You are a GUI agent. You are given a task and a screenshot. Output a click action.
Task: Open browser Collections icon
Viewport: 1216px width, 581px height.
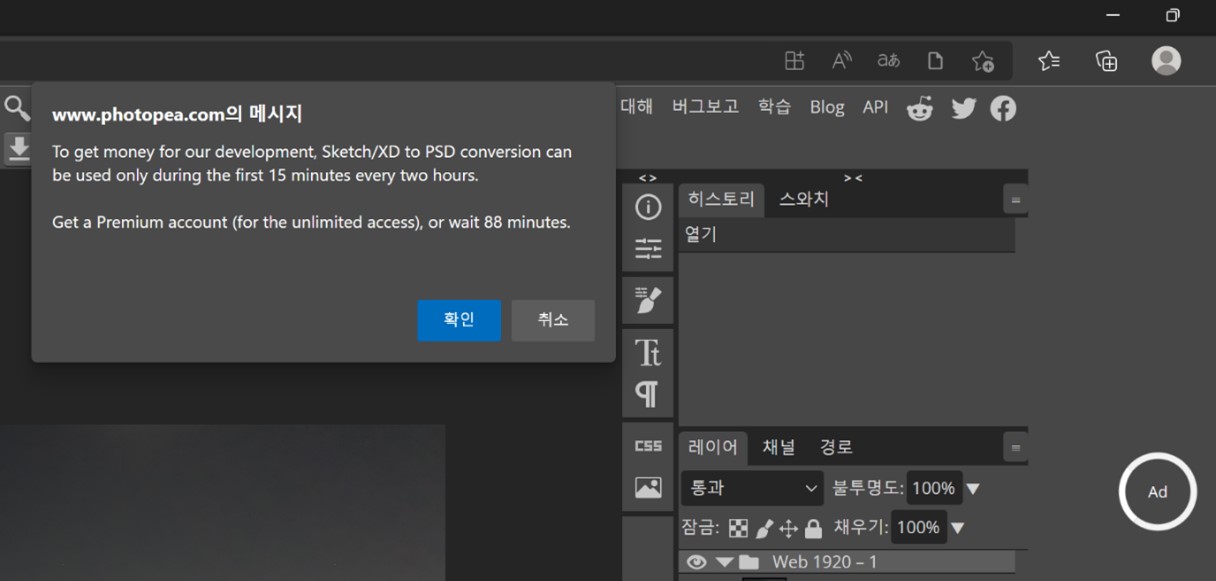click(x=1107, y=61)
